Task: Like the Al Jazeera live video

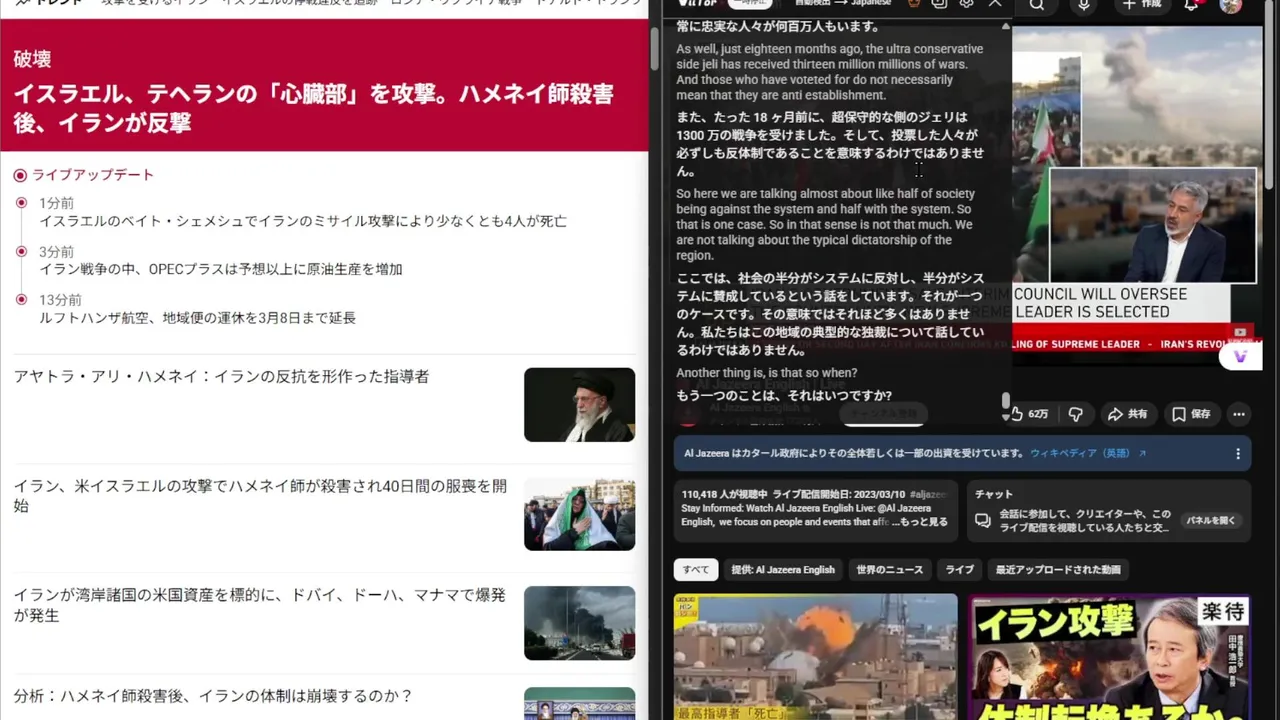Action: click(x=1029, y=414)
